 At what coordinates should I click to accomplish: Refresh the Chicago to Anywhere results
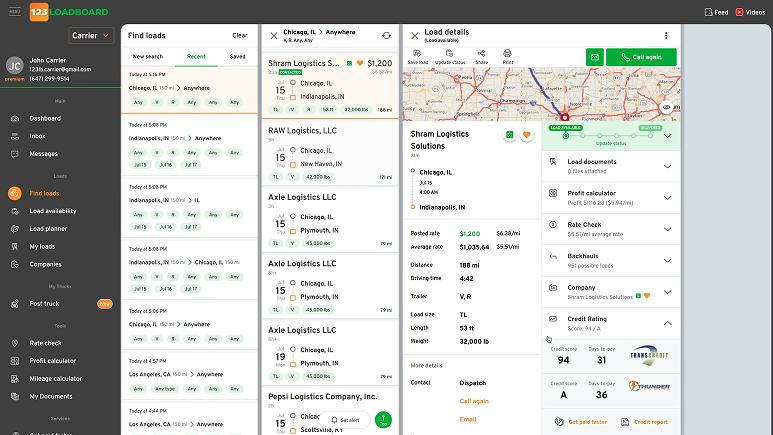[x=386, y=36]
